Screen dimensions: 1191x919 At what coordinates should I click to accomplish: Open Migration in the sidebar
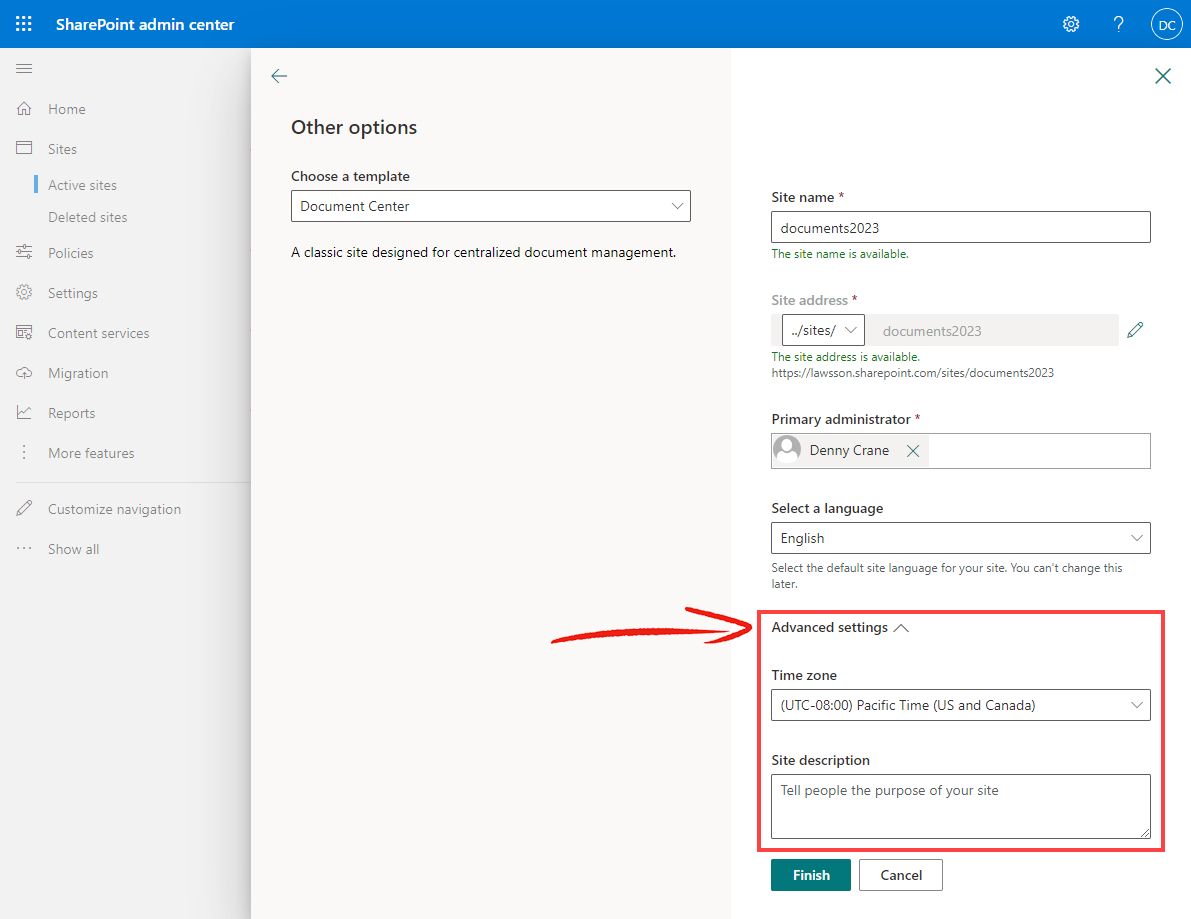pyautogui.click(x=77, y=373)
